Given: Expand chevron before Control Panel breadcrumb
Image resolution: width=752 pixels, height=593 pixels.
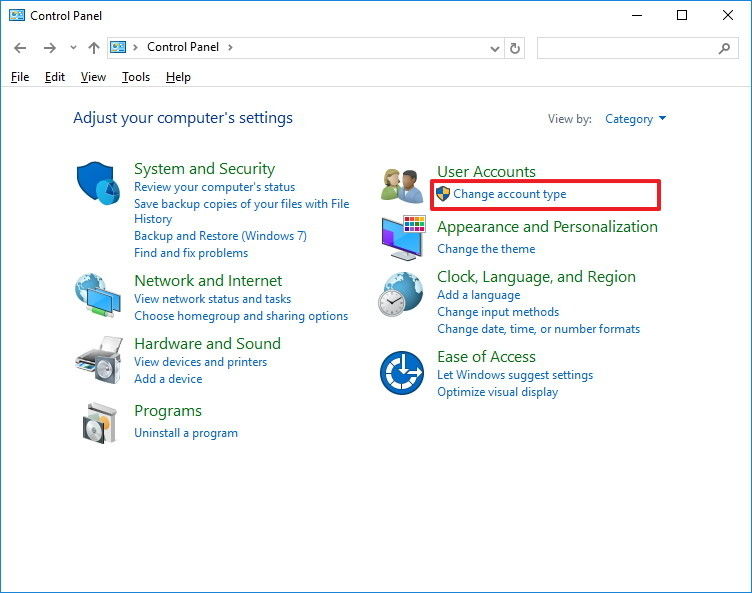Looking at the screenshot, I should pos(136,47).
